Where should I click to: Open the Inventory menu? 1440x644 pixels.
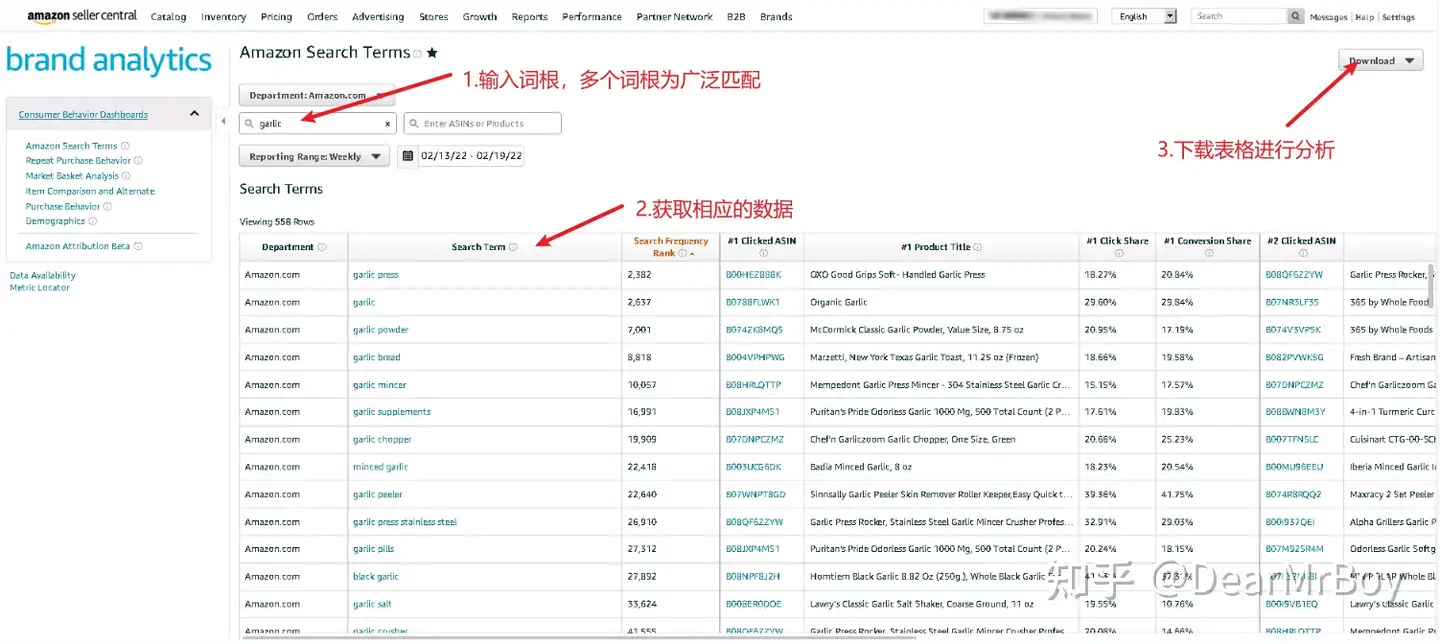(223, 17)
